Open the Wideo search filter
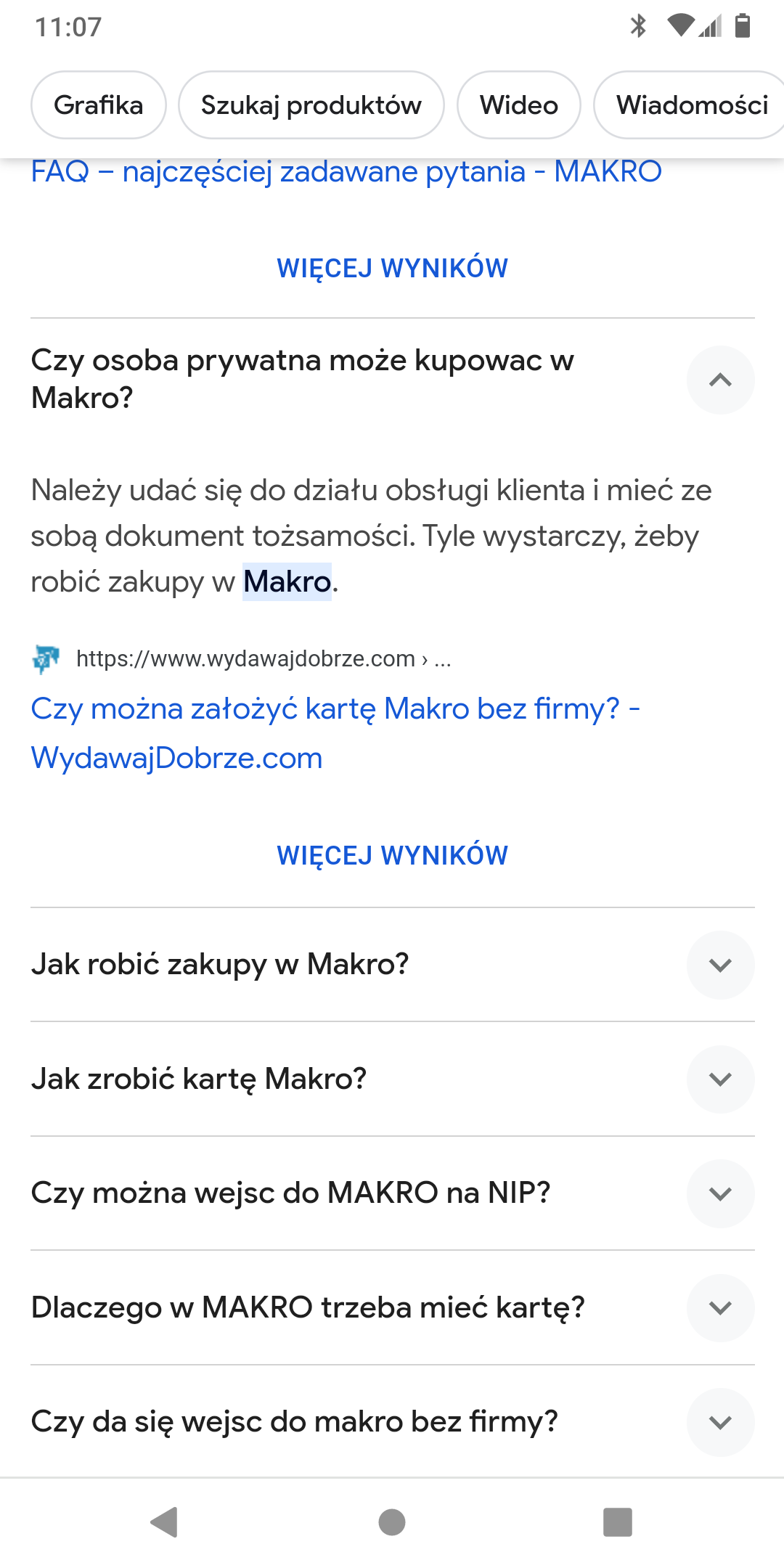Image resolution: width=784 pixels, height=1568 pixels. pyautogui.click(x=518, y=105)
